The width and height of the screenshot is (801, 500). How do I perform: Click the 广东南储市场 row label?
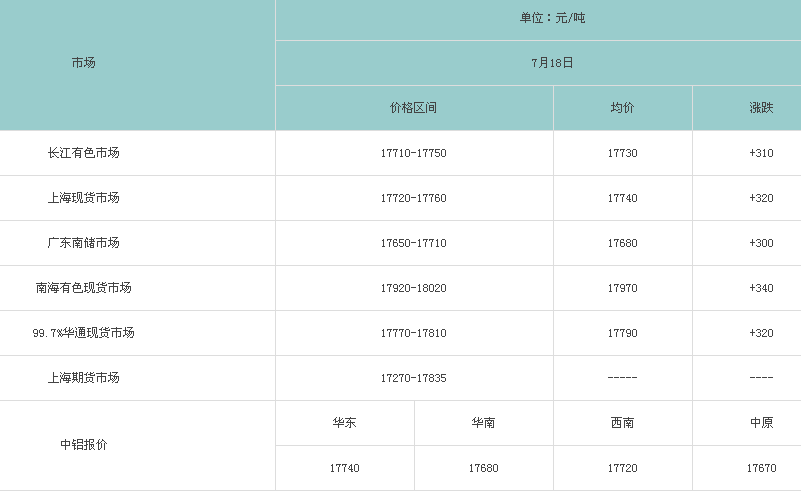tap(84, 243)
